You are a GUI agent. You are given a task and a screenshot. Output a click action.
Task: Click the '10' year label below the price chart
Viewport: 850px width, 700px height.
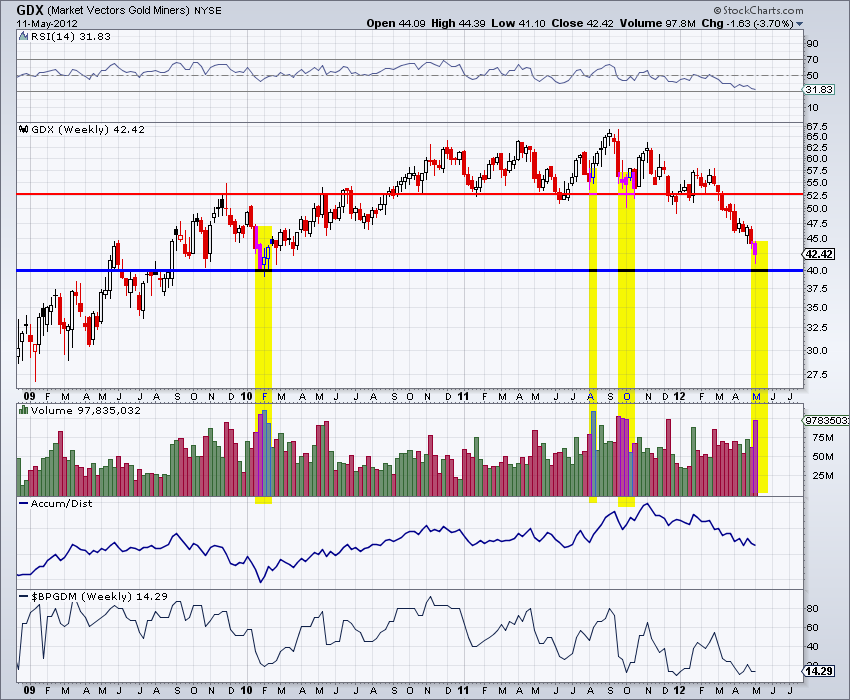click(247, 396)
